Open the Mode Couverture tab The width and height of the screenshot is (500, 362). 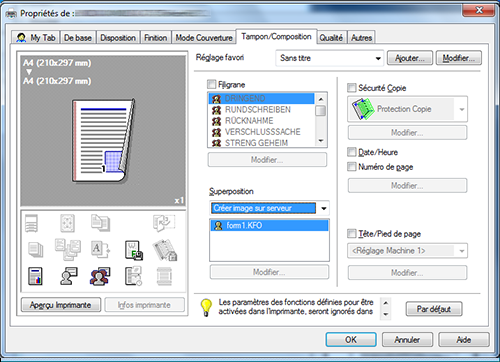click(204, 38)
